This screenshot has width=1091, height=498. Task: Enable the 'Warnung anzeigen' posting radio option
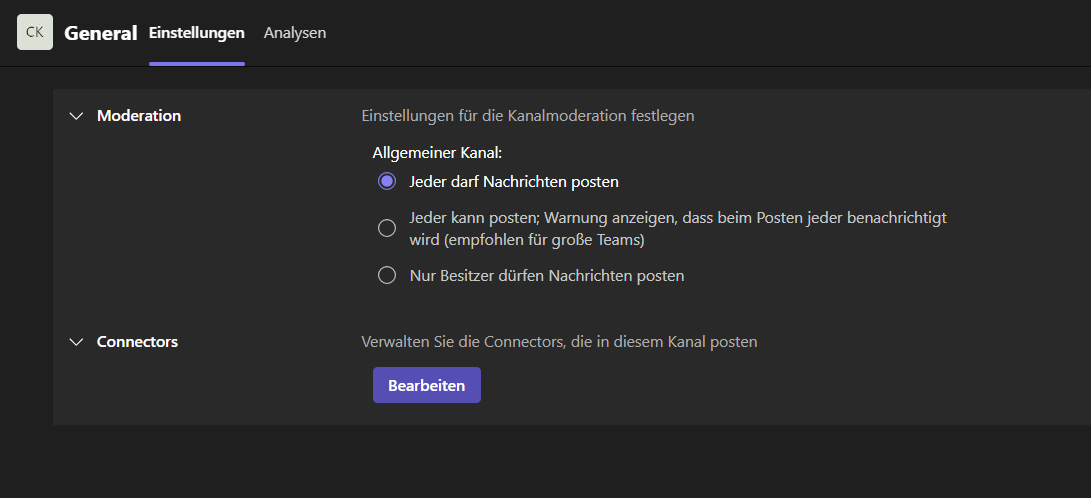tap(387, 228)
